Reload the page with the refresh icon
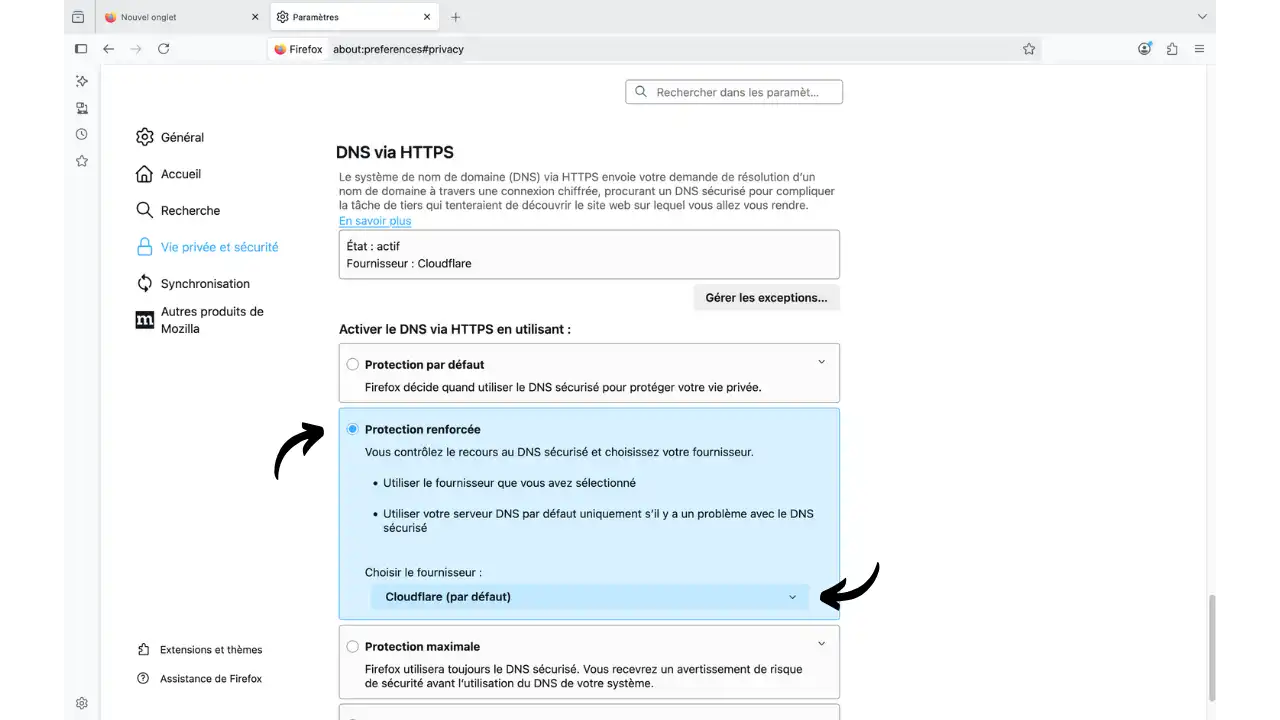 pos(163,49)
